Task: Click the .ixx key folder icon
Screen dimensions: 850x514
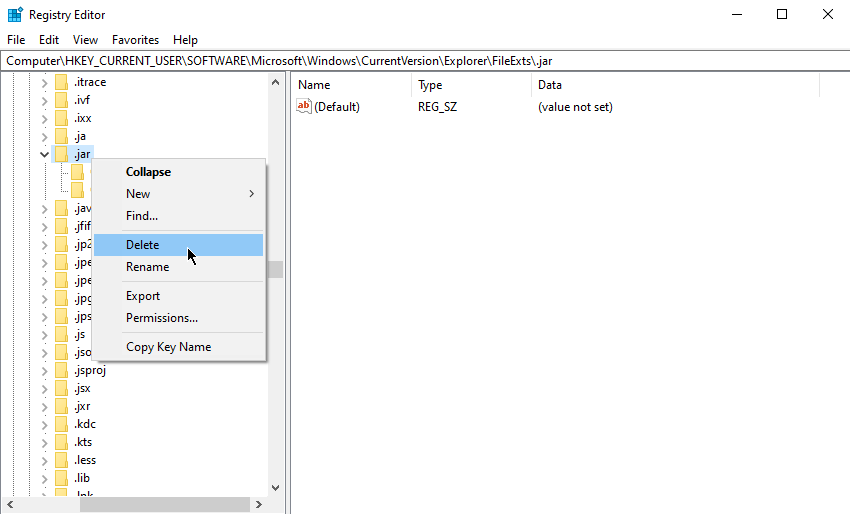Action: click(61, 118)
